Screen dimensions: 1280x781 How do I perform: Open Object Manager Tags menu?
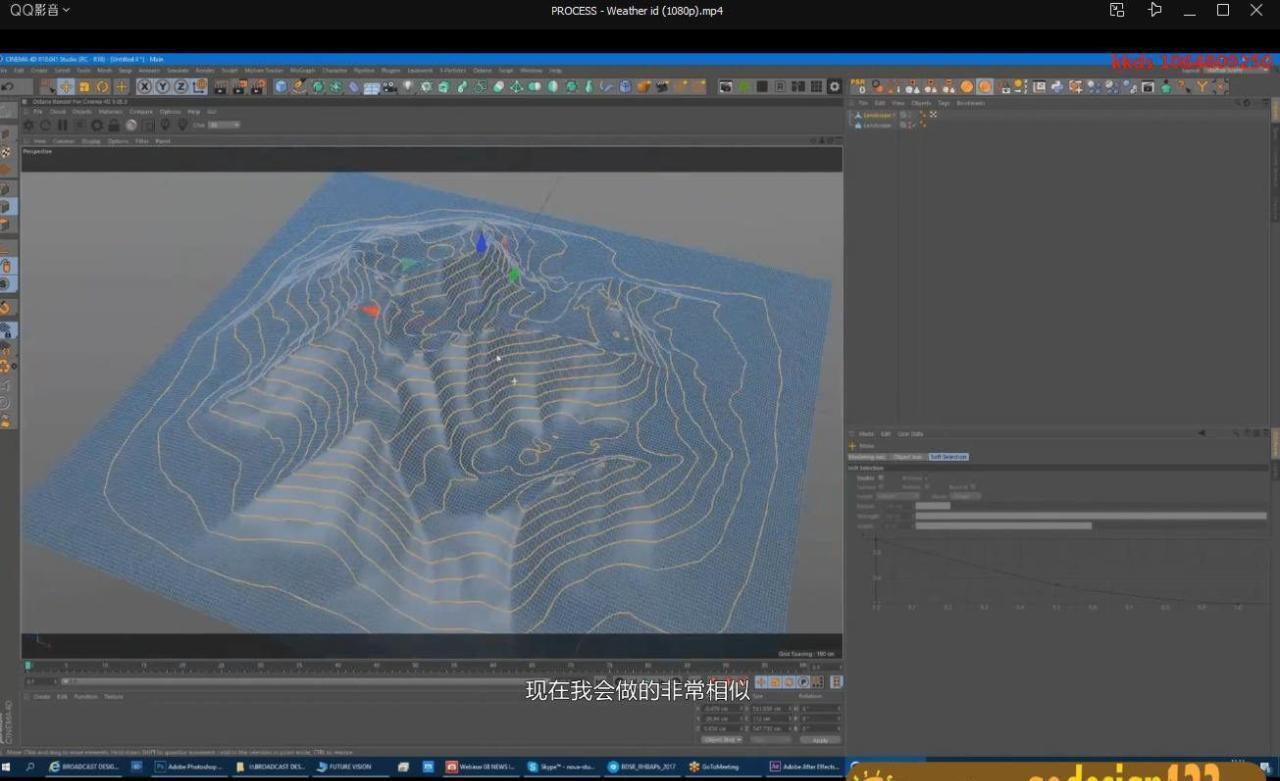pos(944,103)
